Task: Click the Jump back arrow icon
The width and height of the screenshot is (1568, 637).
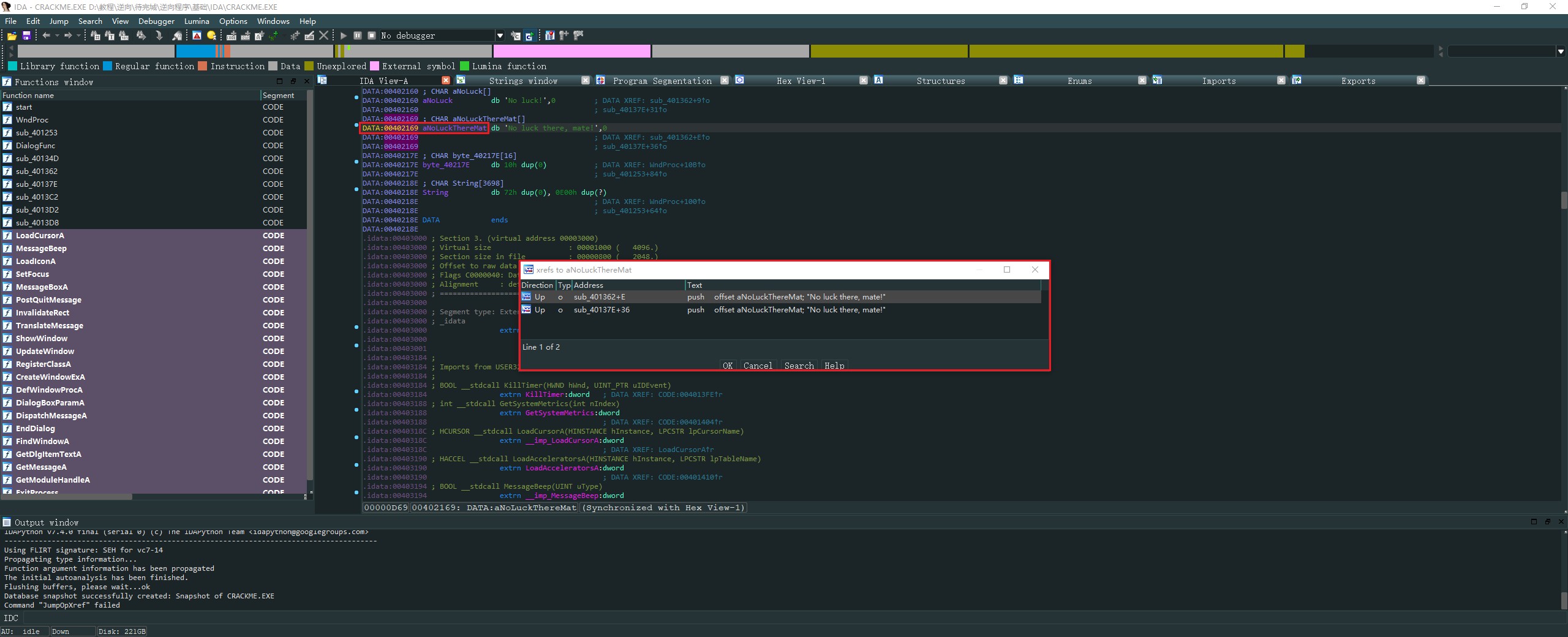Action: point(47,36)
